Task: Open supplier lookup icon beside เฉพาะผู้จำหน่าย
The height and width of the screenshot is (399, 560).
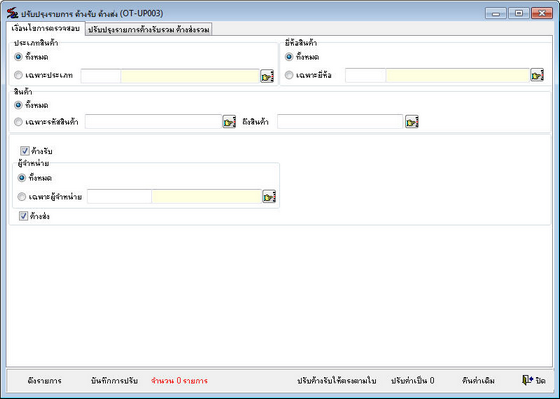Action: pyautogui.click(x=269, y=196)
